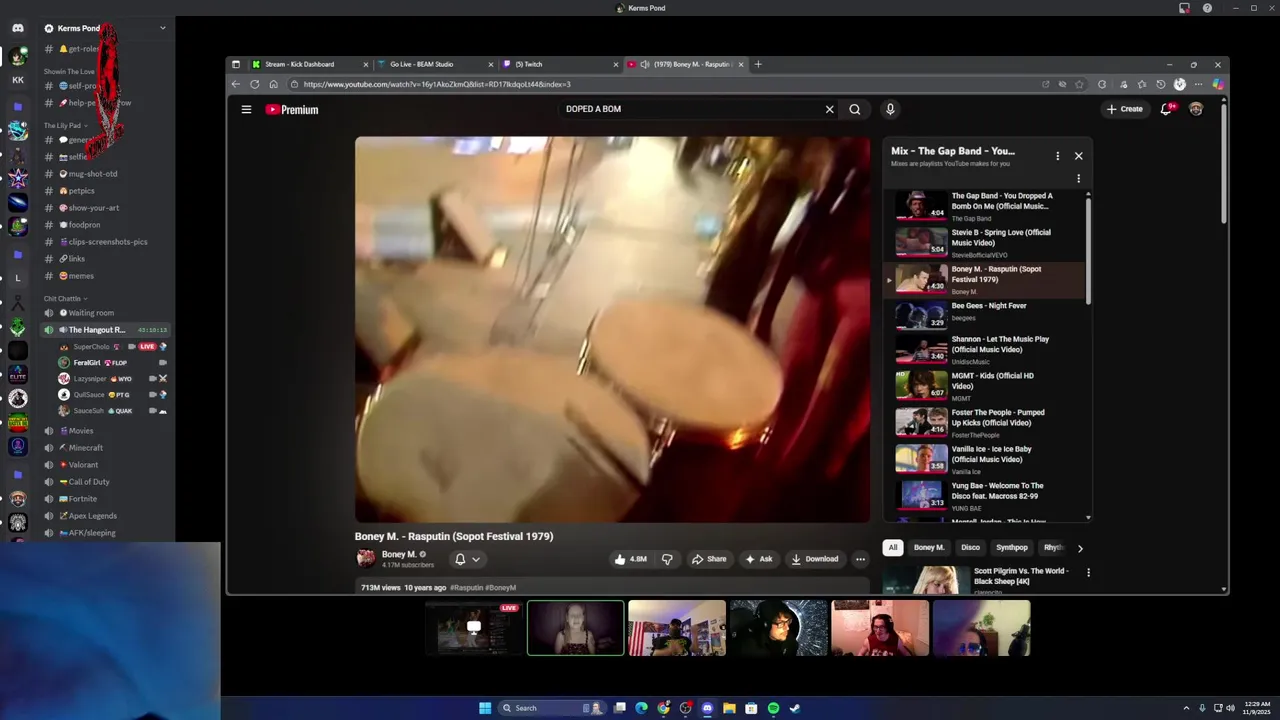Open more actions menu under the video
1280x720 pixels.
(860, 559)
